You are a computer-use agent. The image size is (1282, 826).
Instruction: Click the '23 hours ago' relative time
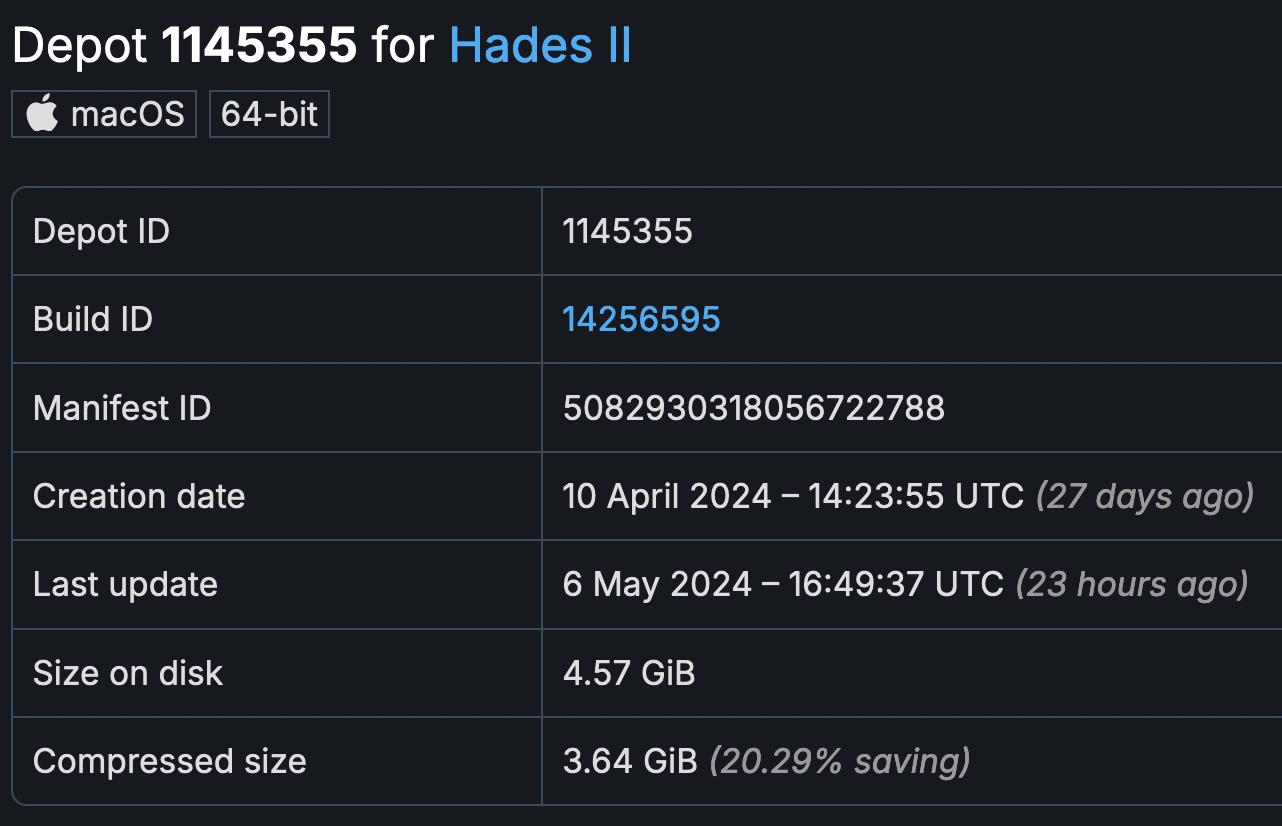point(1131,584)
